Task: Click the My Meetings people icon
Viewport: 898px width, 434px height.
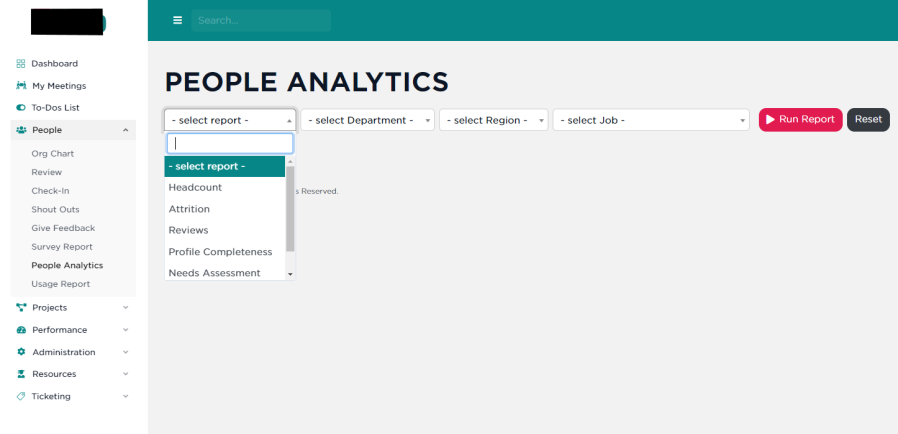Action: pyautogui.click(x=21, y=85)
